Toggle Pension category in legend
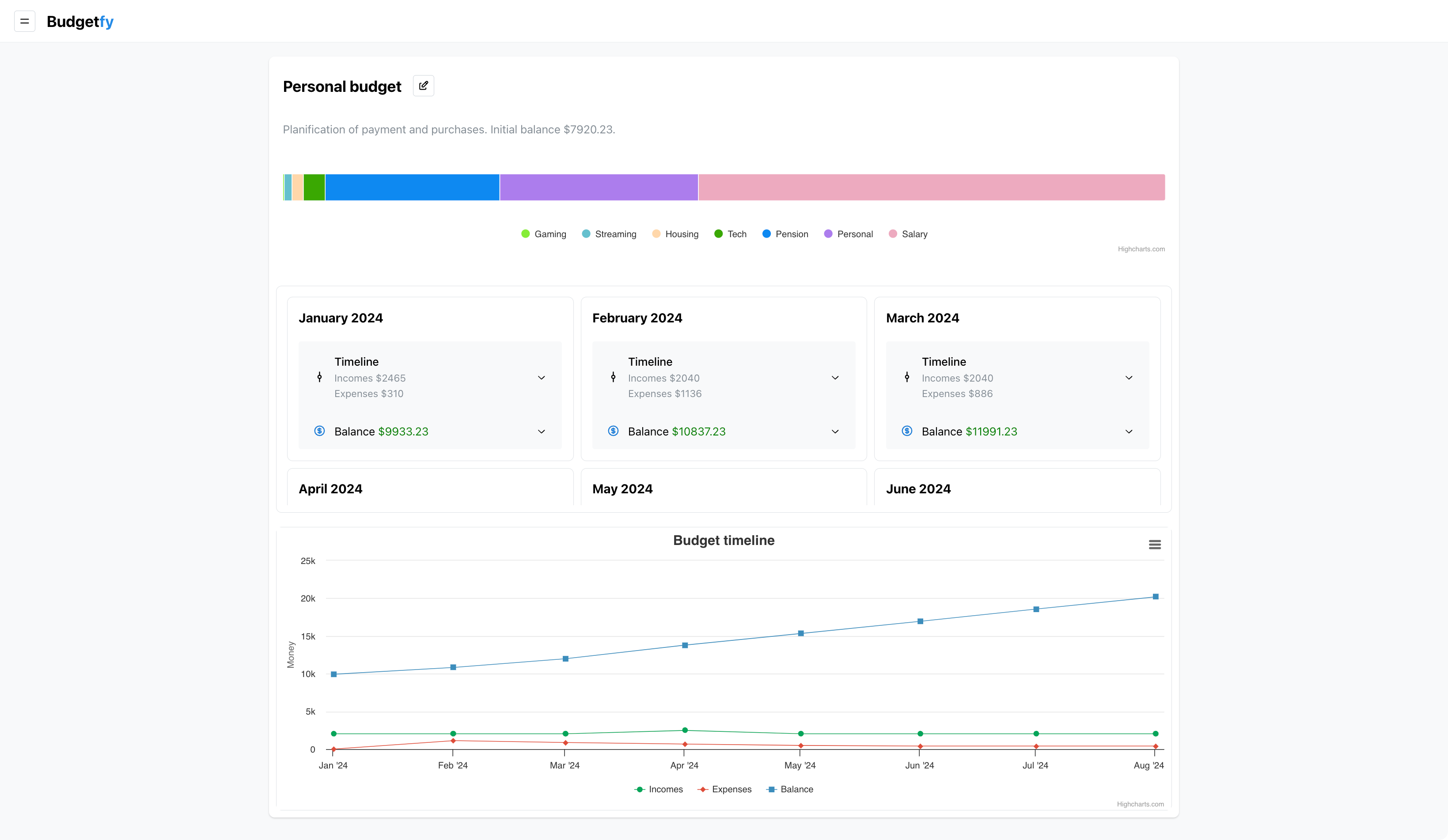This screenshot has height=840, width=1448. click(x=791, y=234)
